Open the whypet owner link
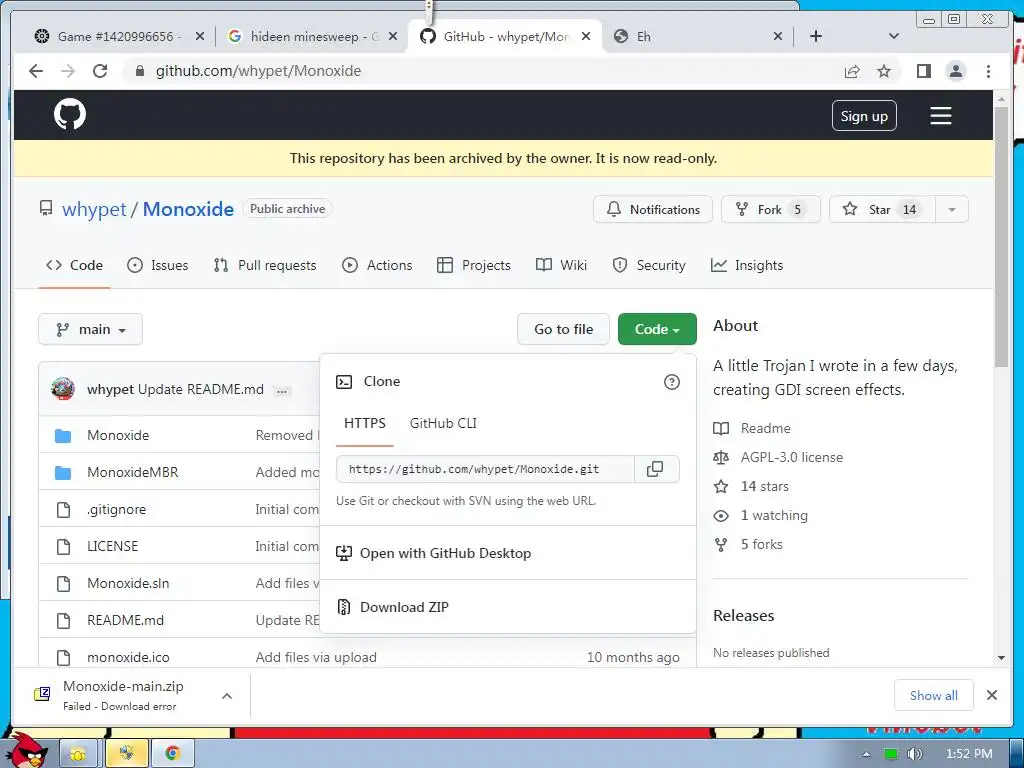Image resolution: width=1024 pixels, height=768 pixels. [94, 209]
